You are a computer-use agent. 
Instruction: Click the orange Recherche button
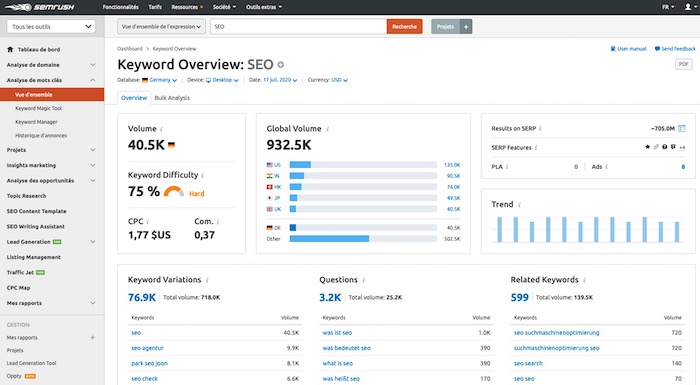404,27
